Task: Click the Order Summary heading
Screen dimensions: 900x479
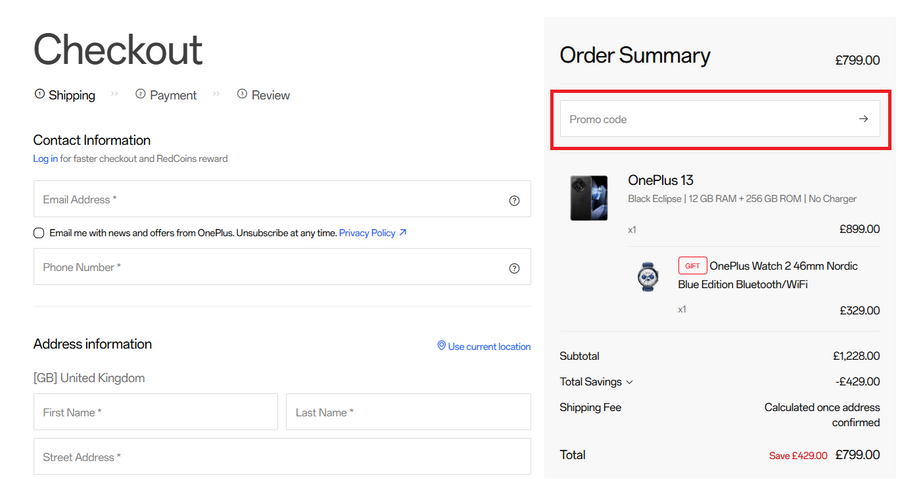Action: [635, 55]
